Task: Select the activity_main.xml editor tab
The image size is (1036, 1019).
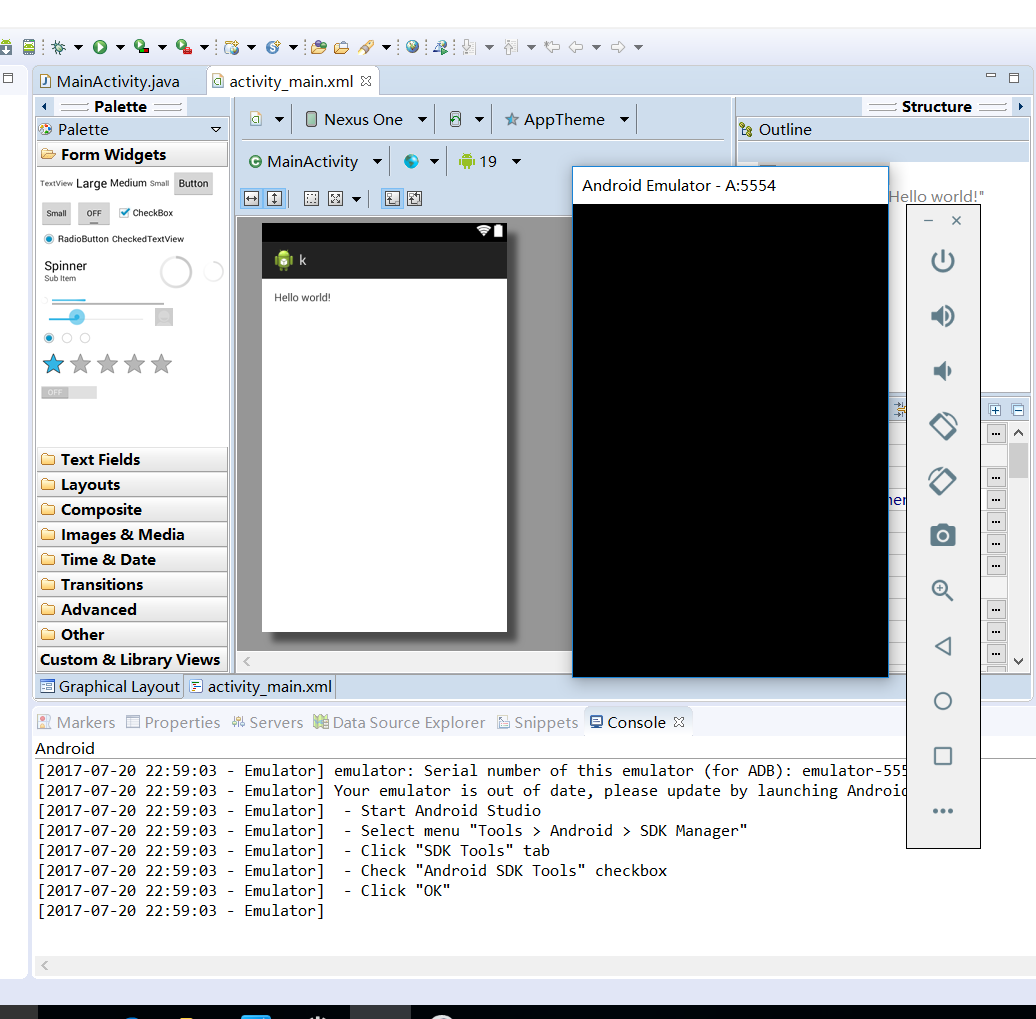Action: point(291,81)
